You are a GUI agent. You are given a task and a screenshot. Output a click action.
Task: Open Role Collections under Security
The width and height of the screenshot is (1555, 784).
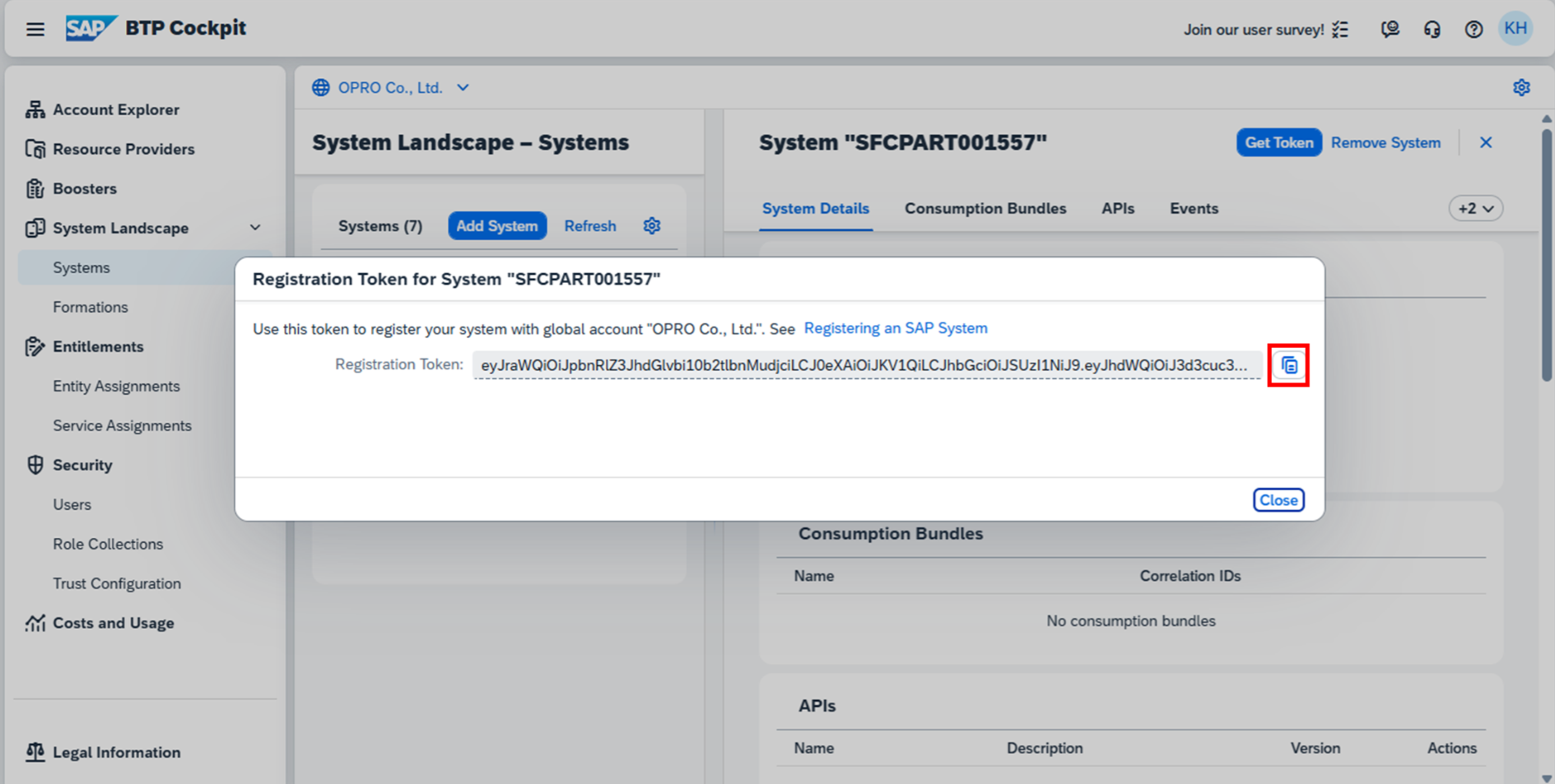point(108,544)
